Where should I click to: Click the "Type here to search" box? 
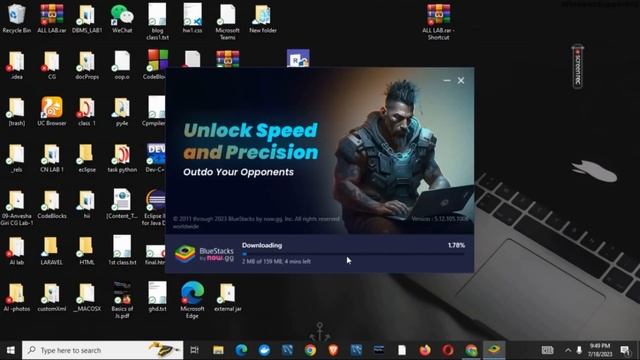coord(103,350)
